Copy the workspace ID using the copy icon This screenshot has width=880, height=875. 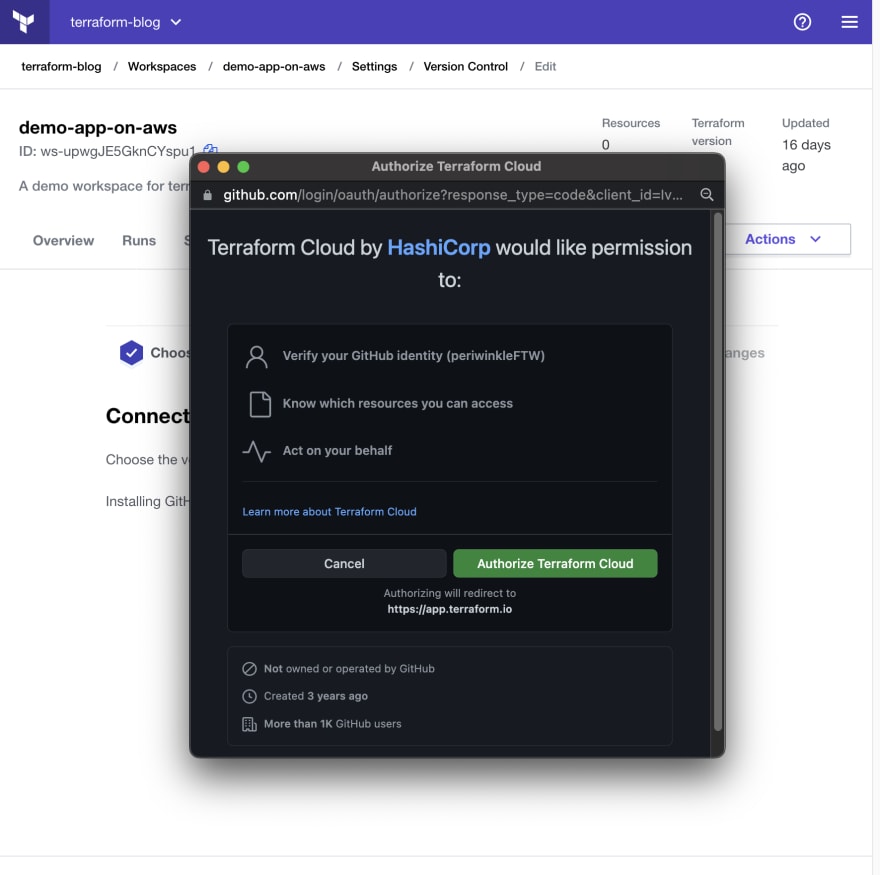210,150
